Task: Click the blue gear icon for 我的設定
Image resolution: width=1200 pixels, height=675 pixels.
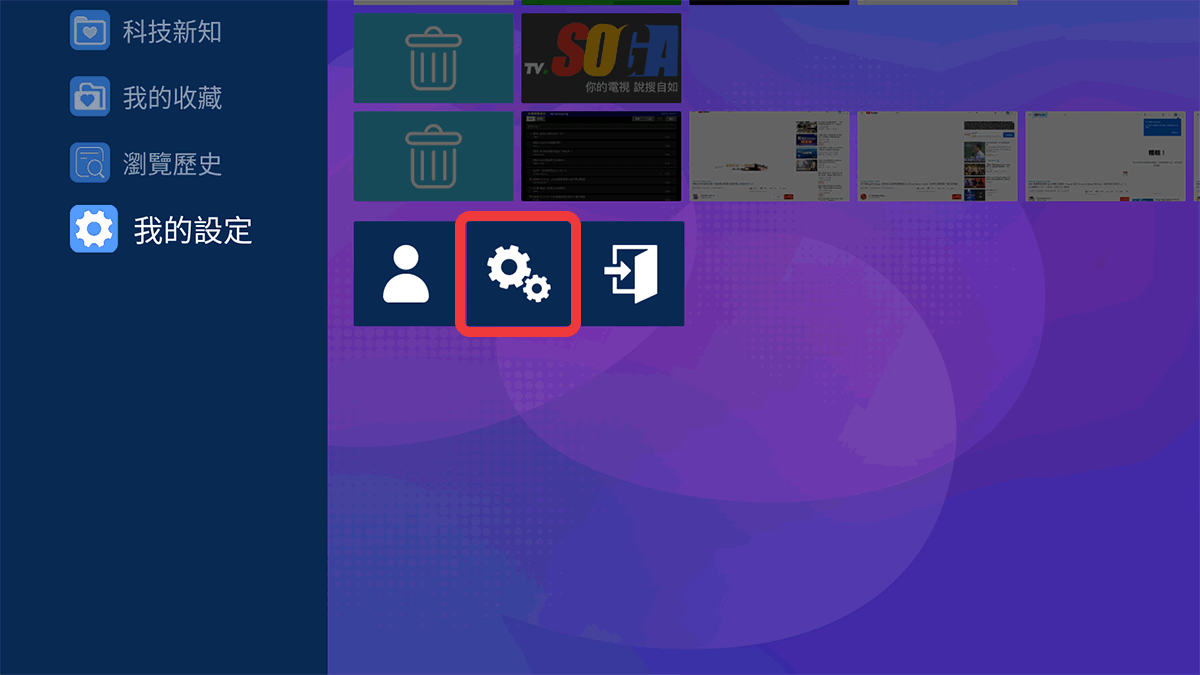Action: [94, 229]
